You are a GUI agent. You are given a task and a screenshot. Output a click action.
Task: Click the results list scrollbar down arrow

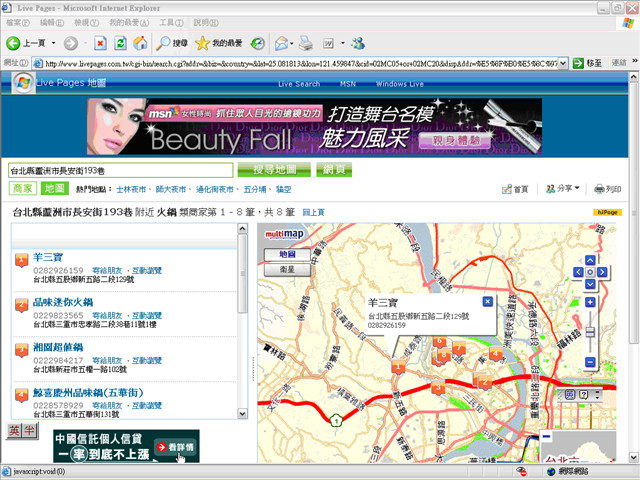click(242, 413)
